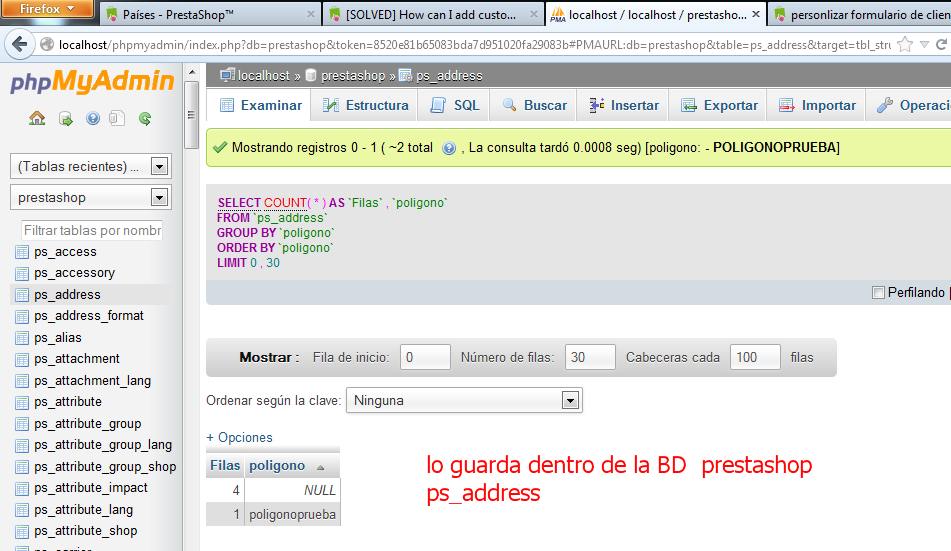
Task: Switch to the 'Países - PrestaShop' browser tab
Action: (x=209, y=14)
